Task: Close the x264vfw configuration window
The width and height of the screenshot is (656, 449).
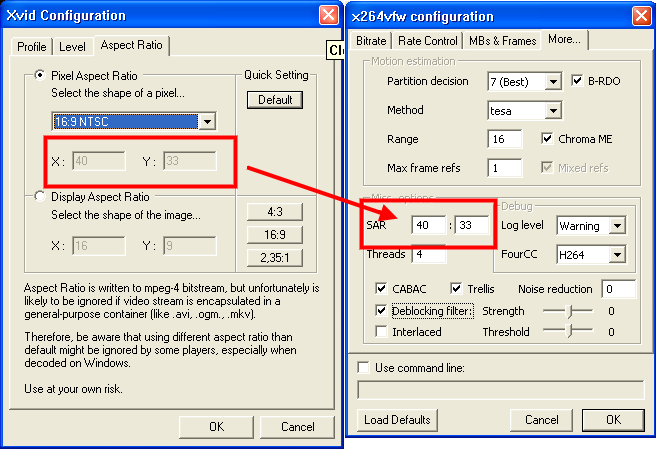Action: pyautogui.click(x=641, y=16)
